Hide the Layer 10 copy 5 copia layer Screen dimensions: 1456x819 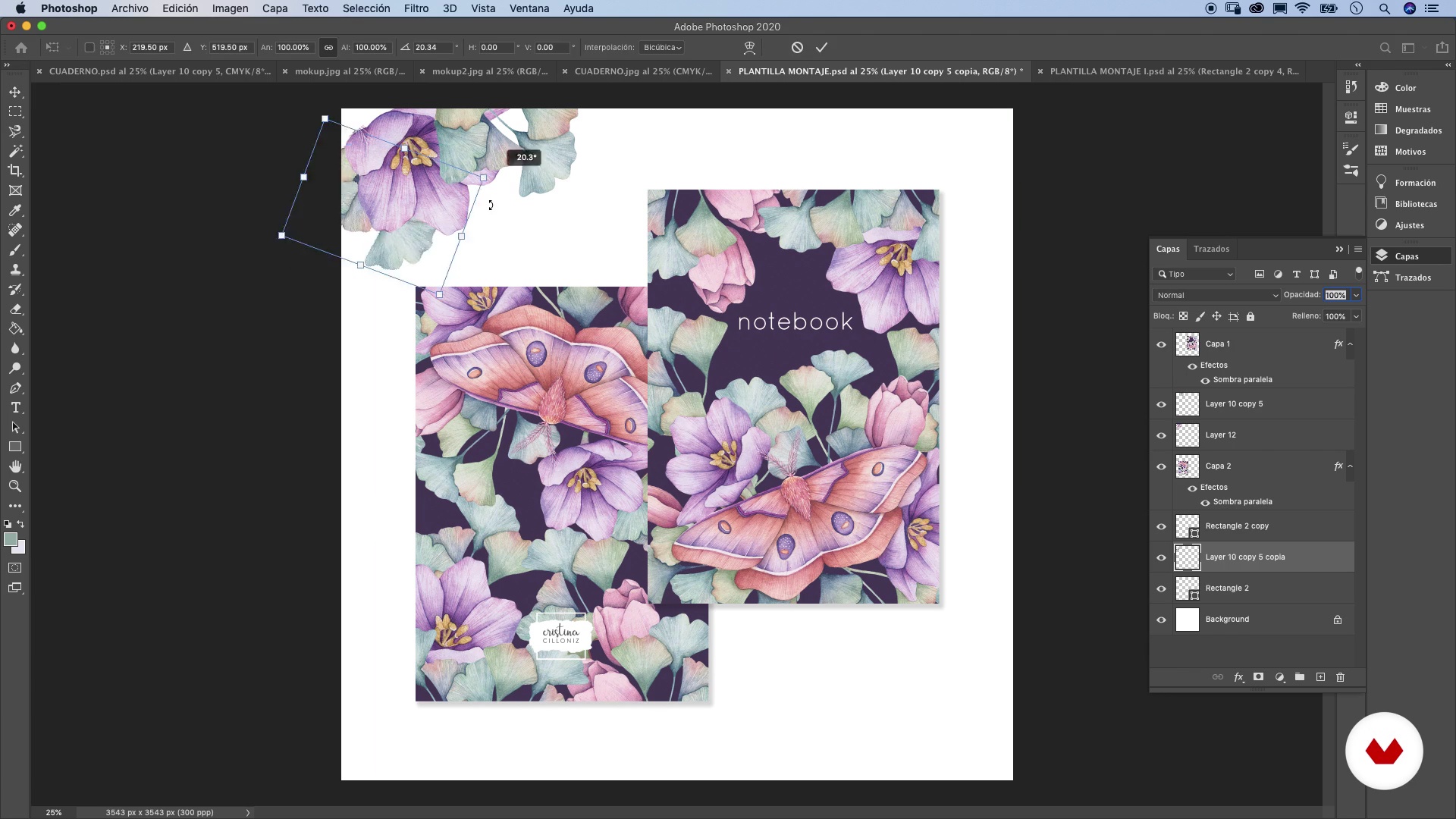[x=1161, y=557]
